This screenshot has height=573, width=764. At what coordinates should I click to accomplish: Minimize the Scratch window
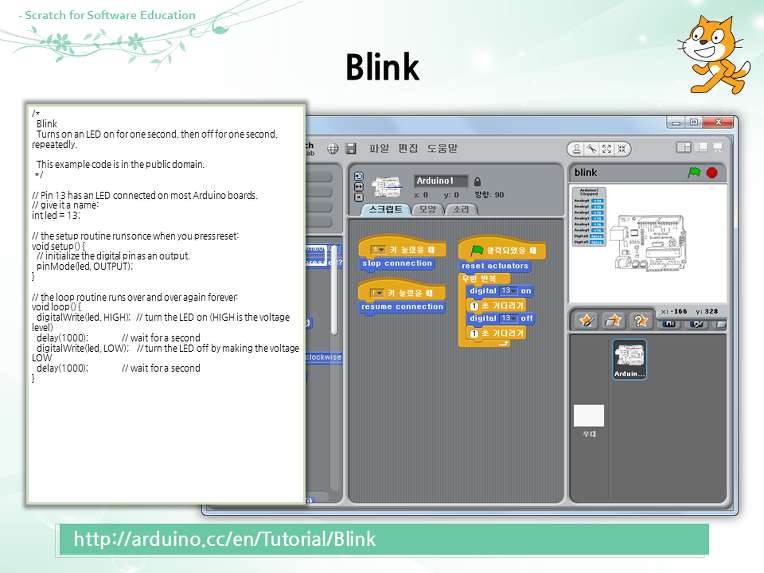[x=676, y=122]
